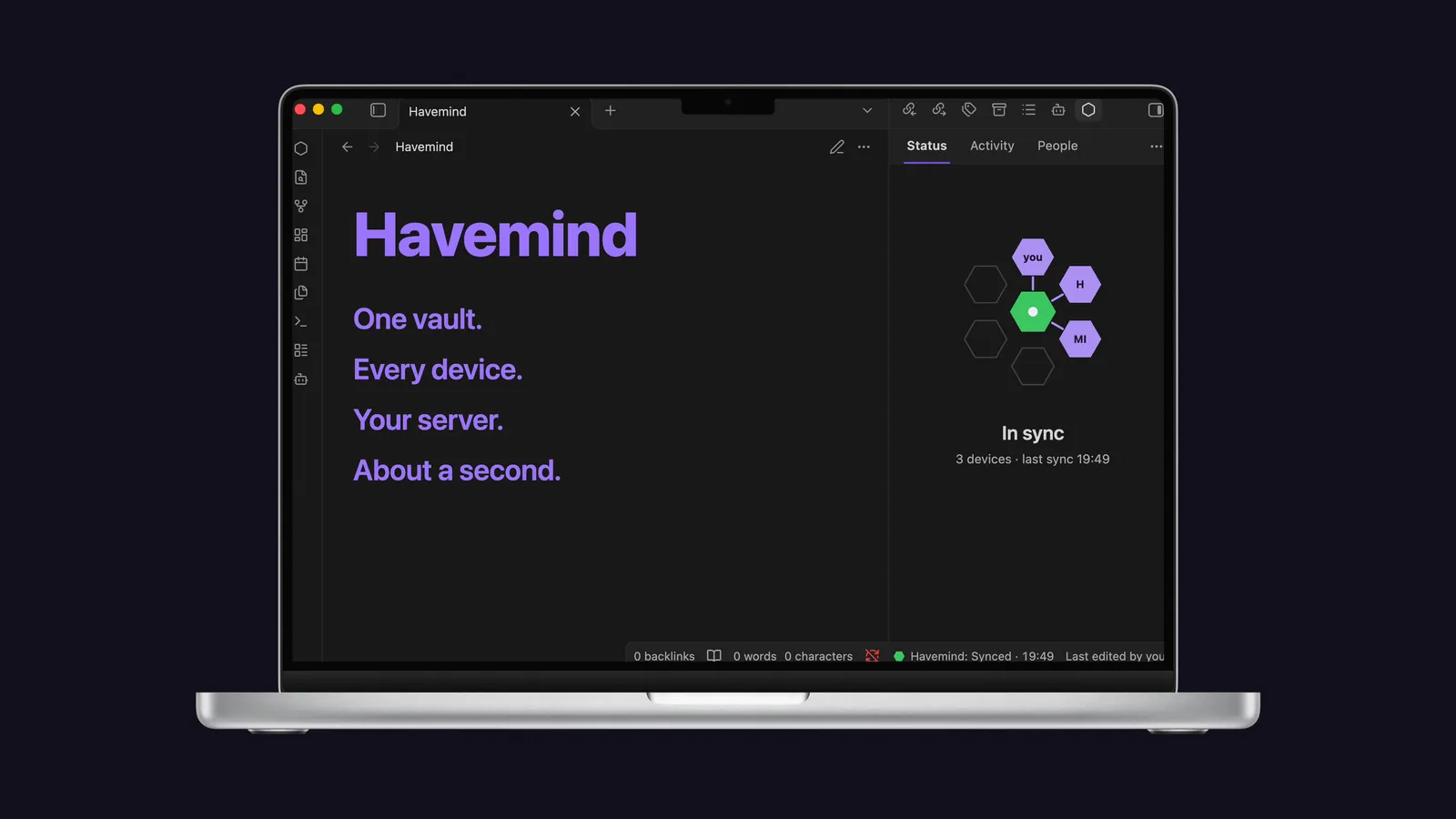The image size is (1456, 819).
Task: Open the tags panel icon
Action: (969, 110)
